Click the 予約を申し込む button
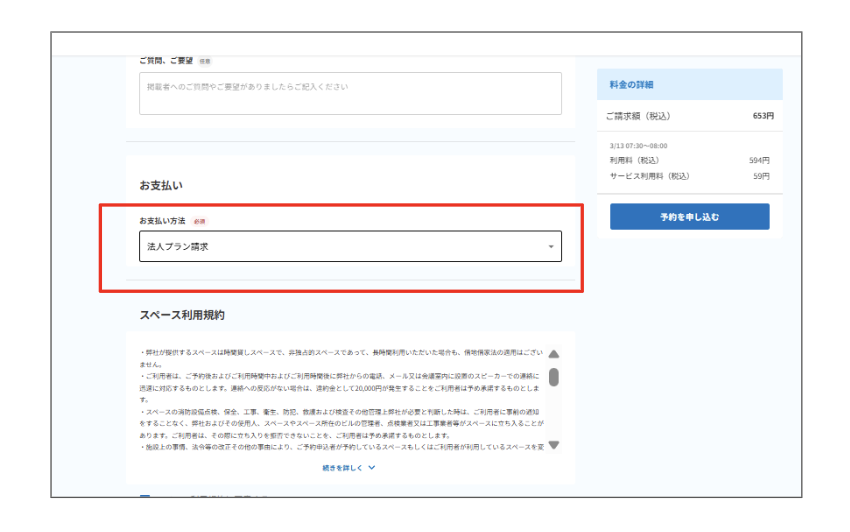 (690, 216)
